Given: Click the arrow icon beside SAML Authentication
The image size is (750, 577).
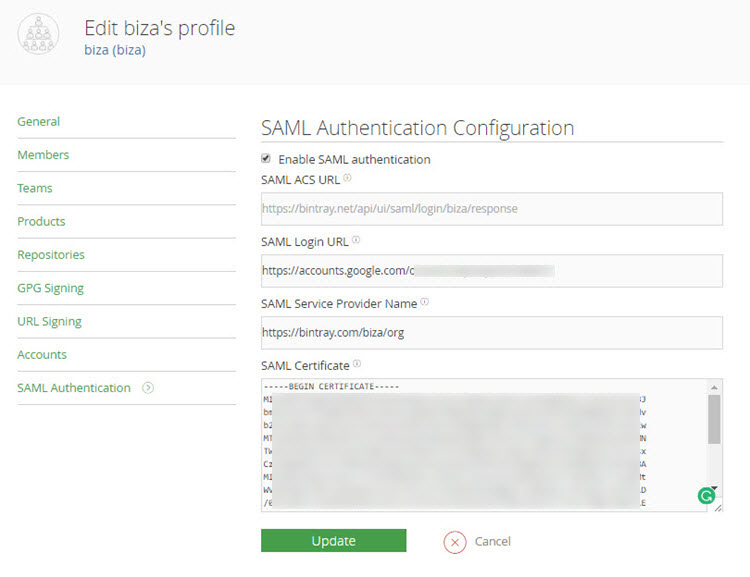Looking at the screenshot, I should click(x=148, y=388).
